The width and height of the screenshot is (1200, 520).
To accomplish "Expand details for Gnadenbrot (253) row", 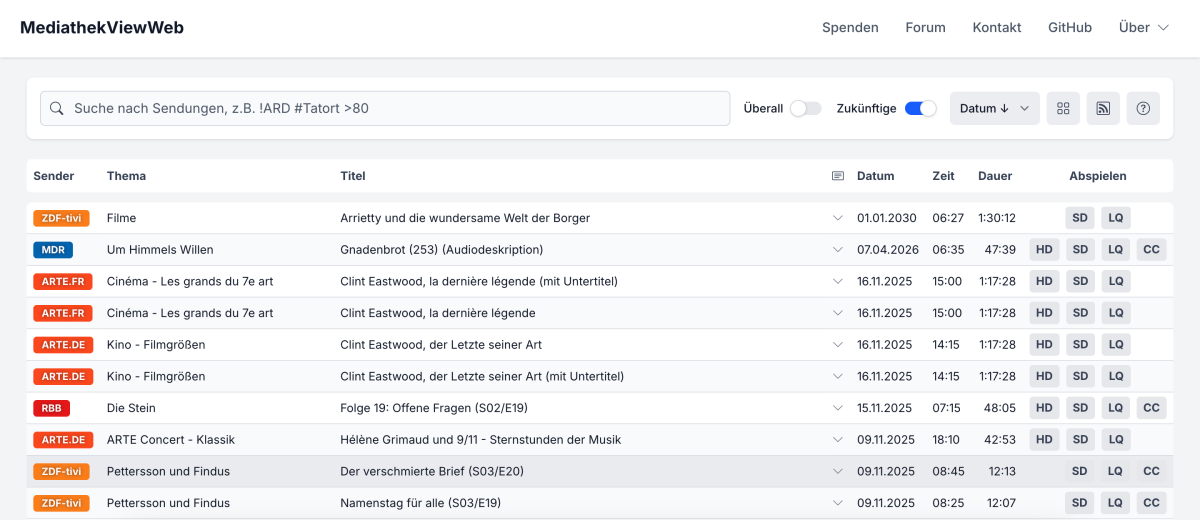I will tap(838, 250).
